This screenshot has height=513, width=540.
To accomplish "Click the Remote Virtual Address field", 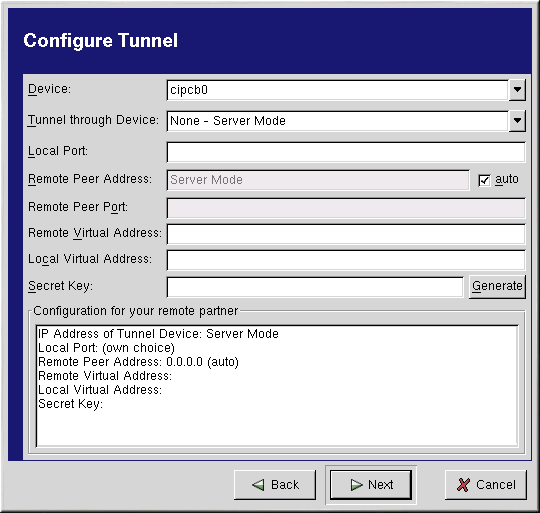I will (346, 234).
